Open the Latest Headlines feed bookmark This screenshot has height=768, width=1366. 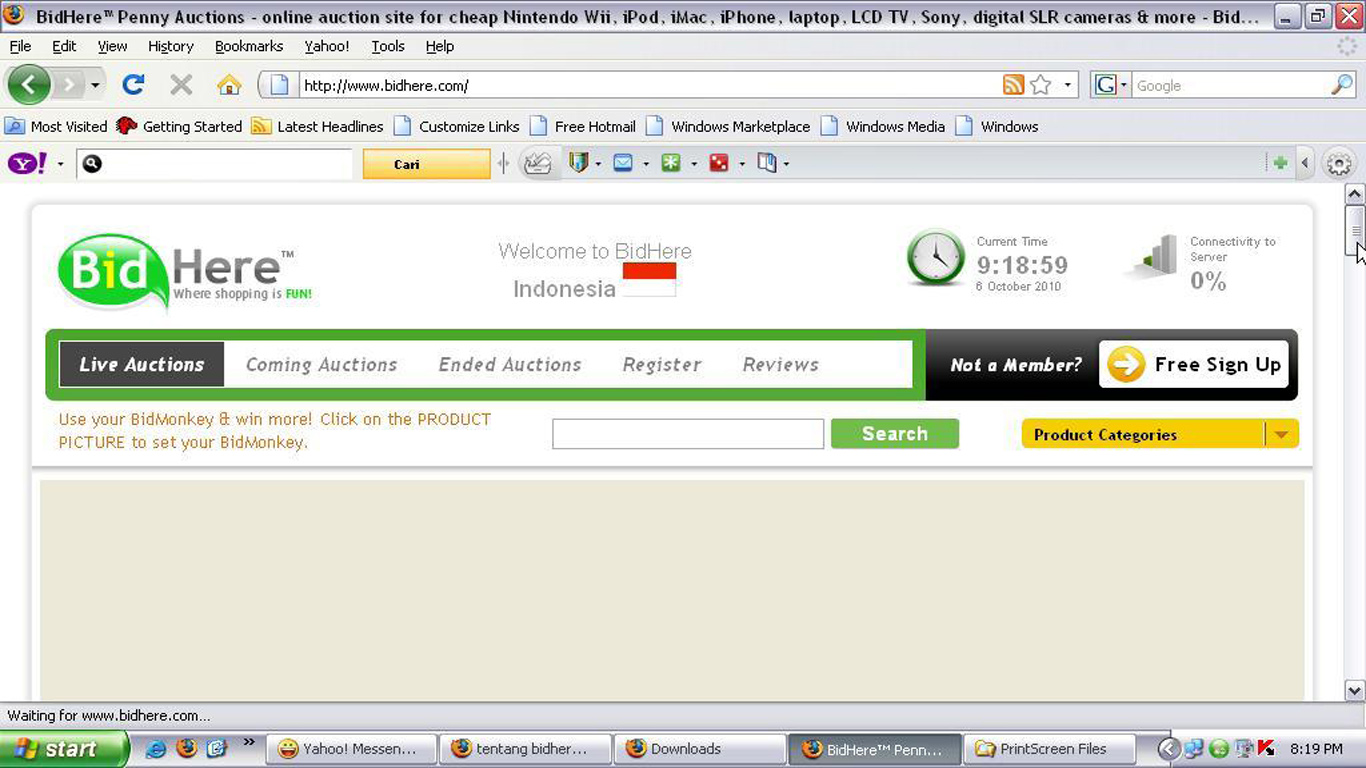(x=318, y=126)
